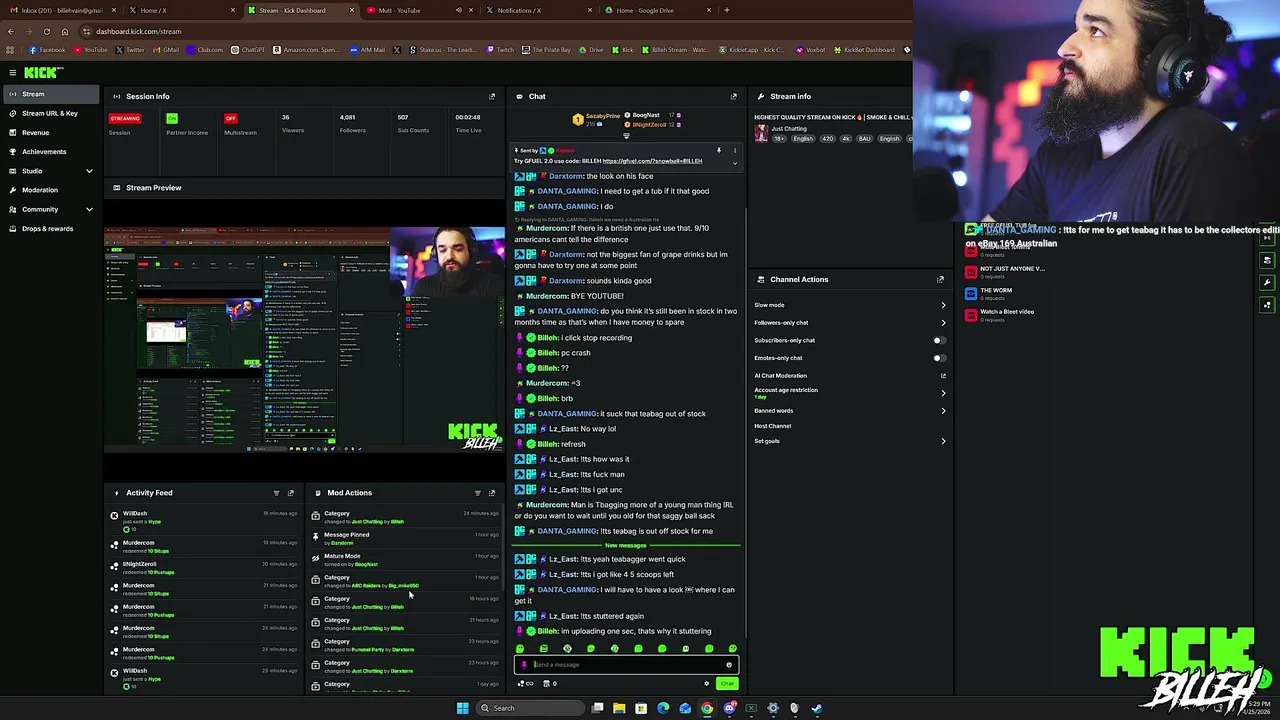Click Host Channel action
1280x720 pixels.
point(773,426)
